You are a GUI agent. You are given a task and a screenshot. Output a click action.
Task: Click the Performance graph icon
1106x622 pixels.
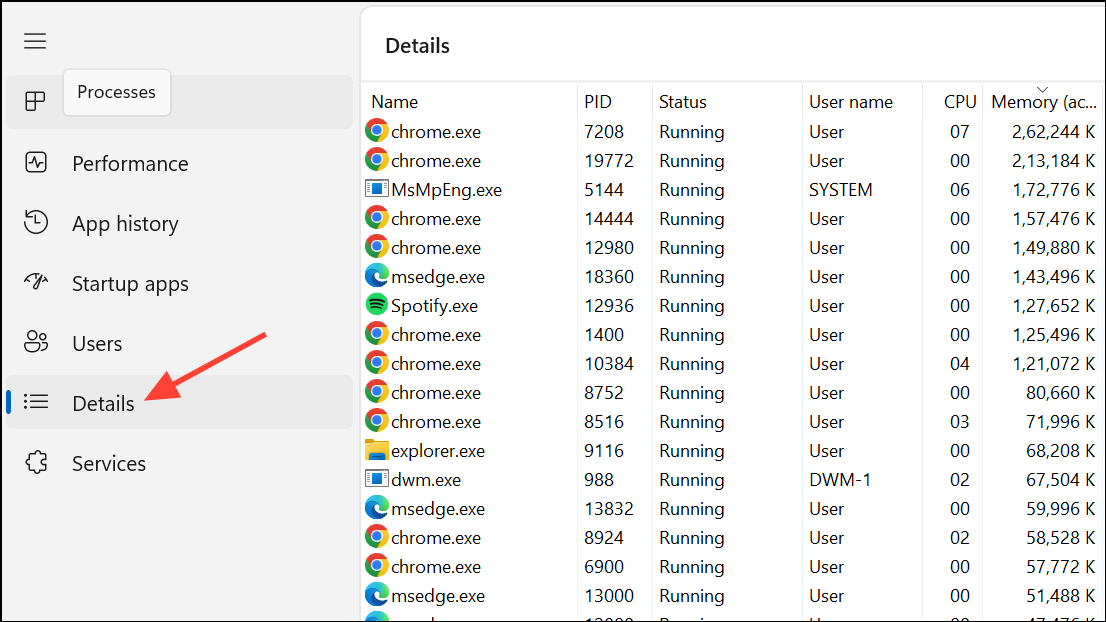(36, 163)
